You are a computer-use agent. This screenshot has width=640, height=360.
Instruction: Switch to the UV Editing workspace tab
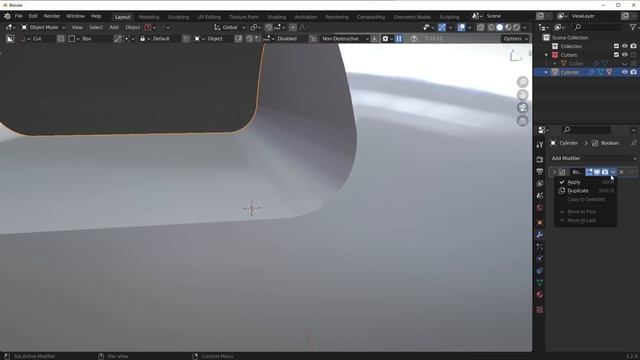pos(209,17)
